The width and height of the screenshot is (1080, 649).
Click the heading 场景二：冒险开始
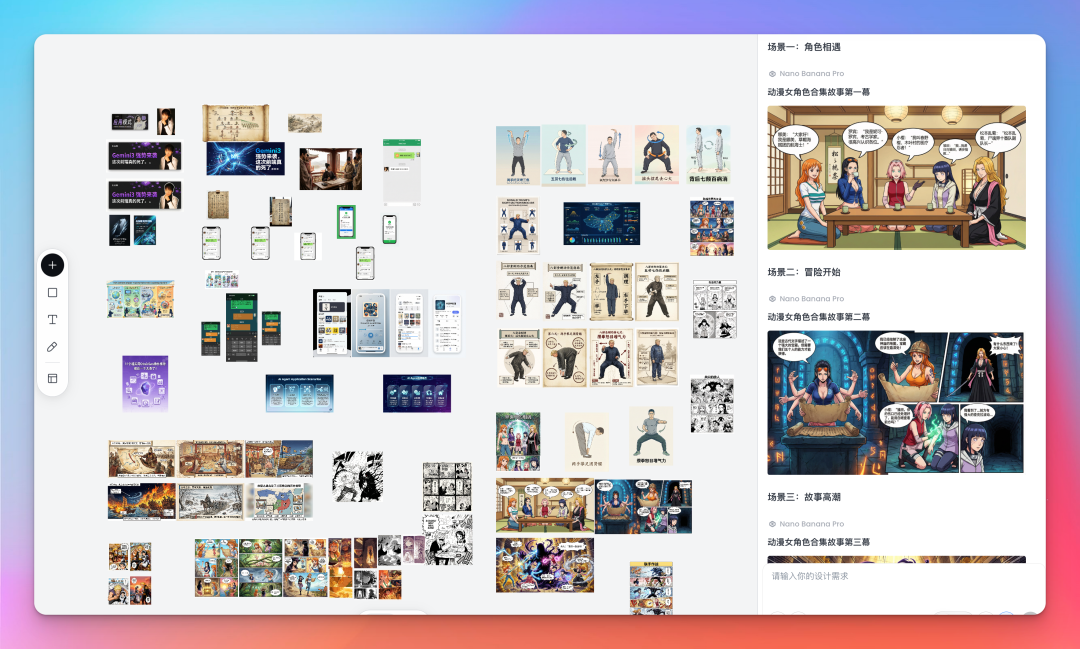(804, 272)
